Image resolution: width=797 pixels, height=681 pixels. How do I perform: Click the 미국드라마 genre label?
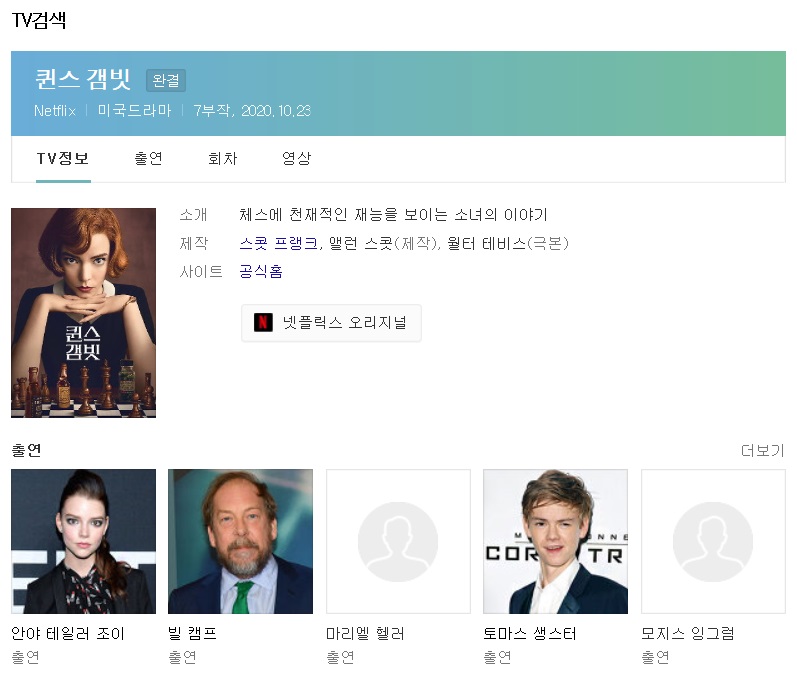[135, 111]
